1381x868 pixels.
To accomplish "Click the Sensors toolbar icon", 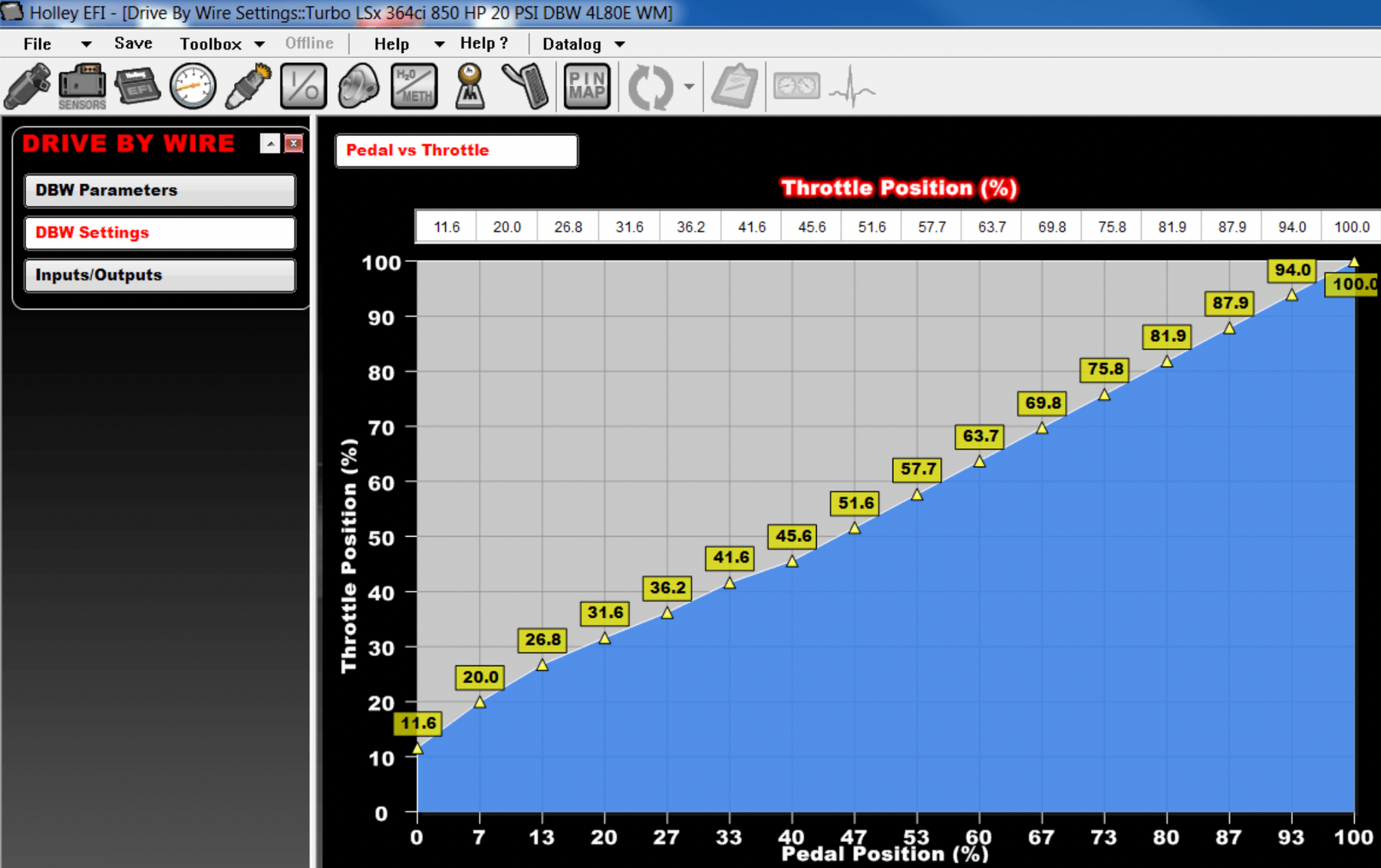I will pyautogui.click(x=82, y=86).
